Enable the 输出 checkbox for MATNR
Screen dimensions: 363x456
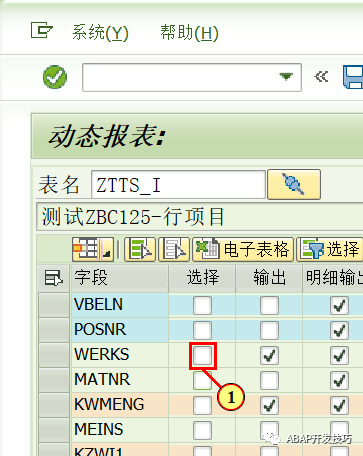(x=269, y=380)
